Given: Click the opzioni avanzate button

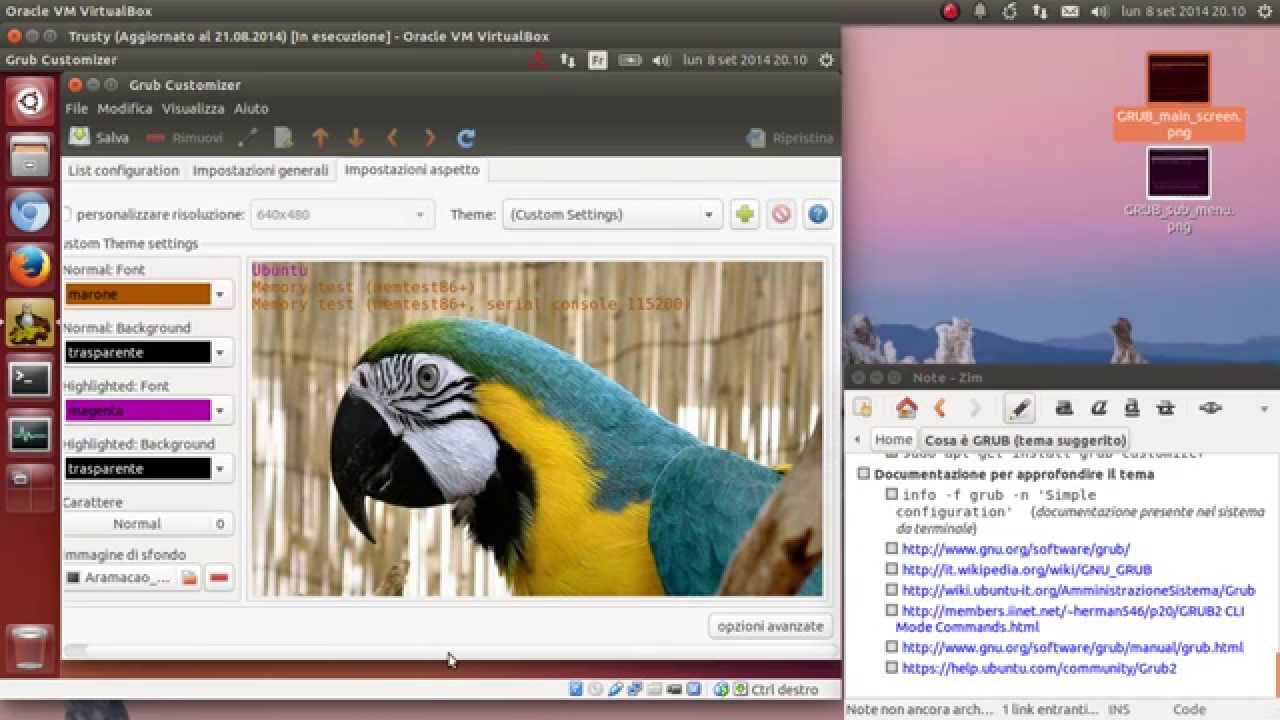Looking at the screenshot, I should 770,626.
